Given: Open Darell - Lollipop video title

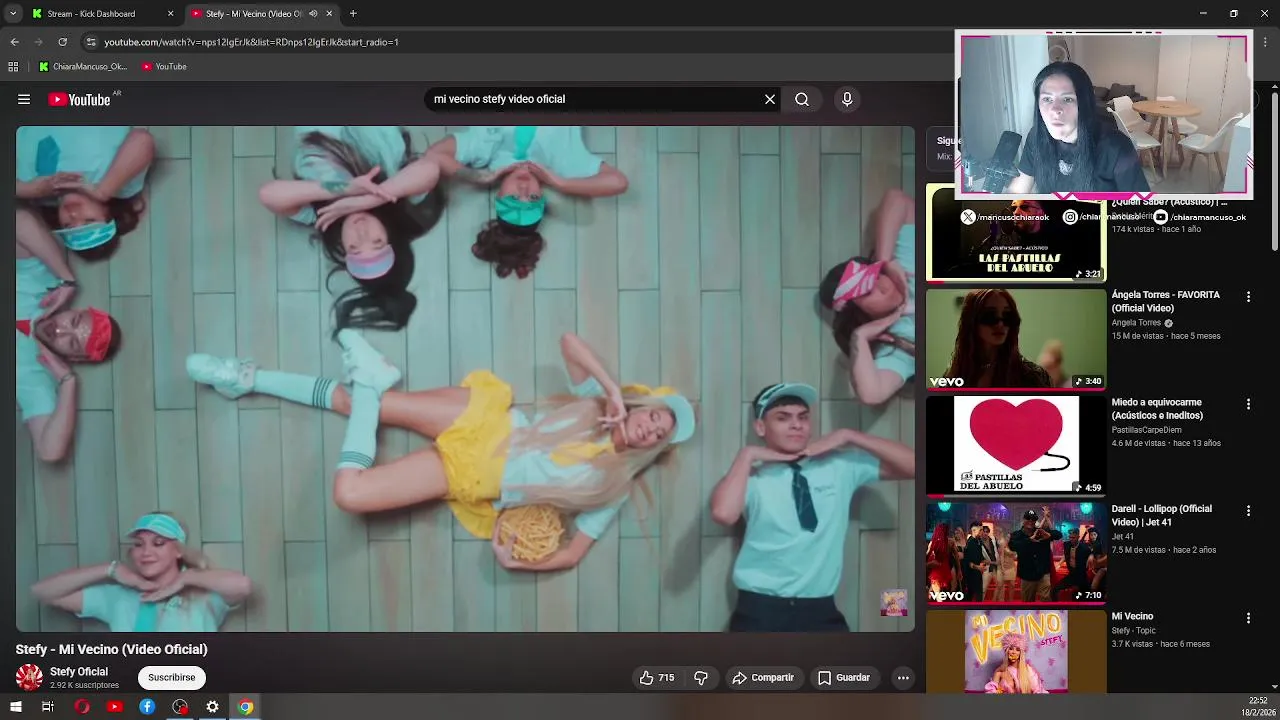Looking at the screenshot, I should (x=1162, y=515).
